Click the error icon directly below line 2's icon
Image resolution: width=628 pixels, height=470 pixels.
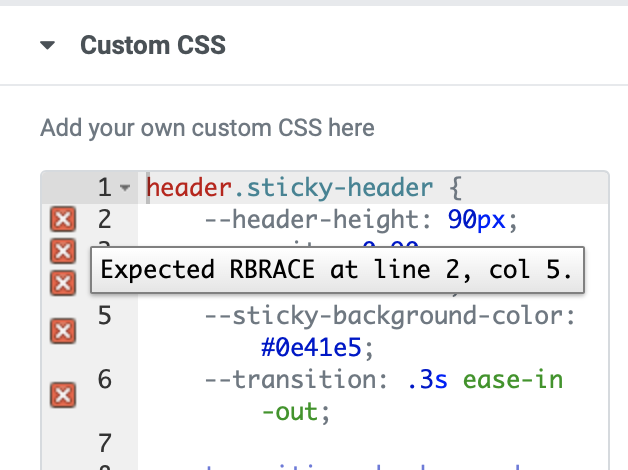62,250
